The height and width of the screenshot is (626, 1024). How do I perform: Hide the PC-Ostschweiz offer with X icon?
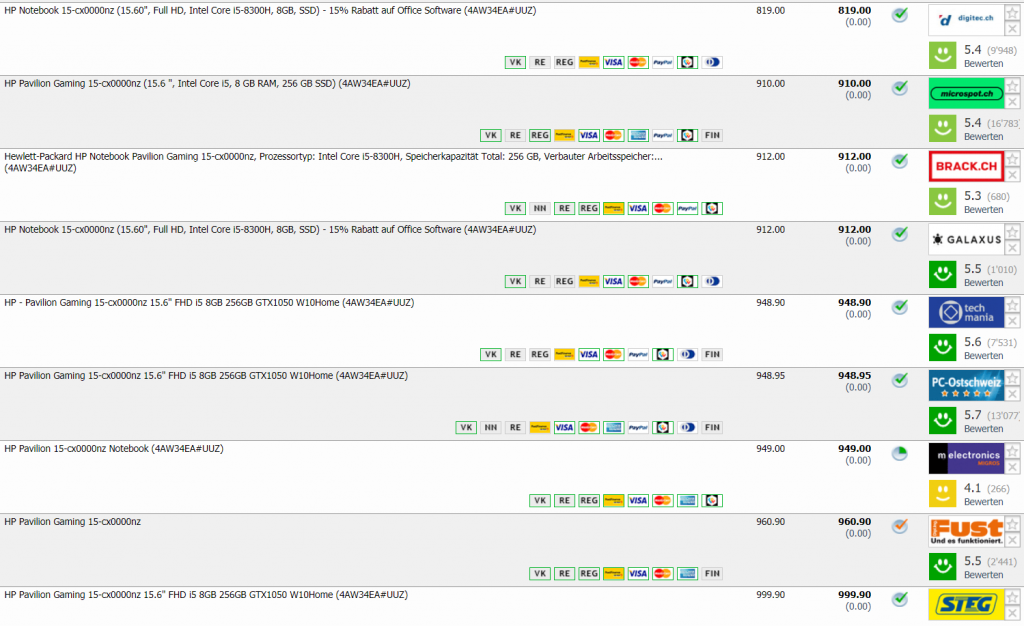tap(1012, 394)
